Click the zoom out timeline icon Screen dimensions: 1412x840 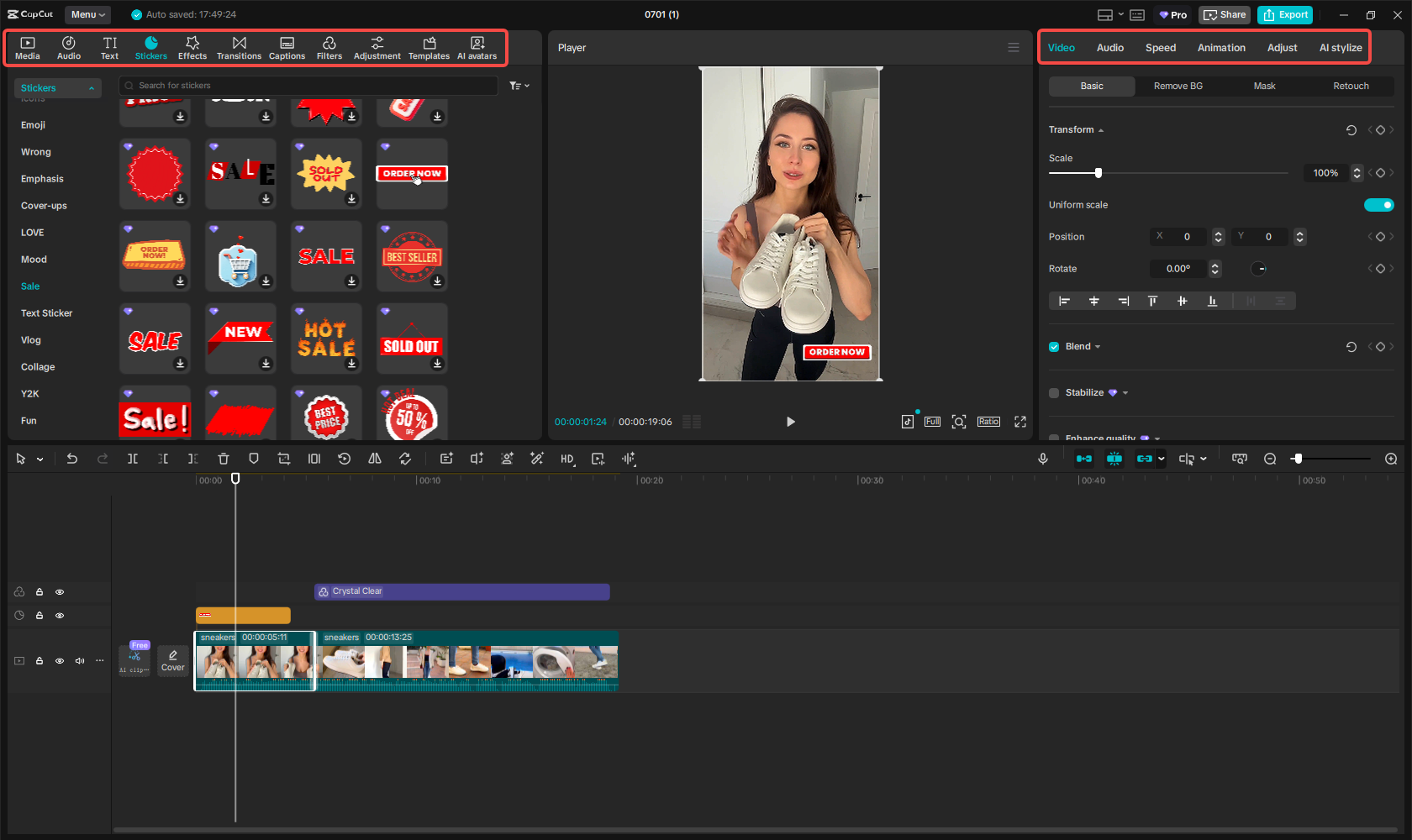point(1270,459)
